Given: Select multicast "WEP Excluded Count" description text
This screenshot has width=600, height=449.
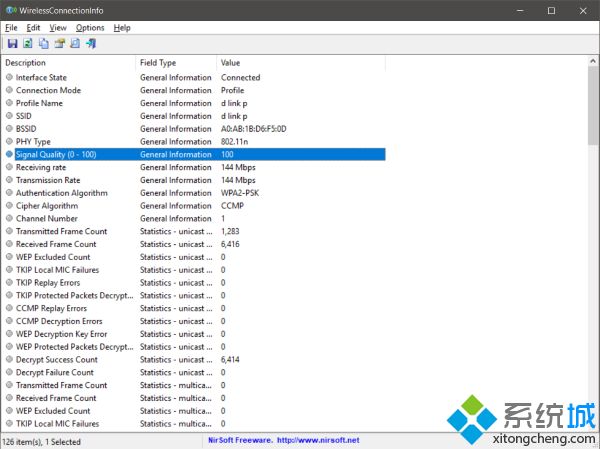Looking at the screenshot, I should coord(53,411).
